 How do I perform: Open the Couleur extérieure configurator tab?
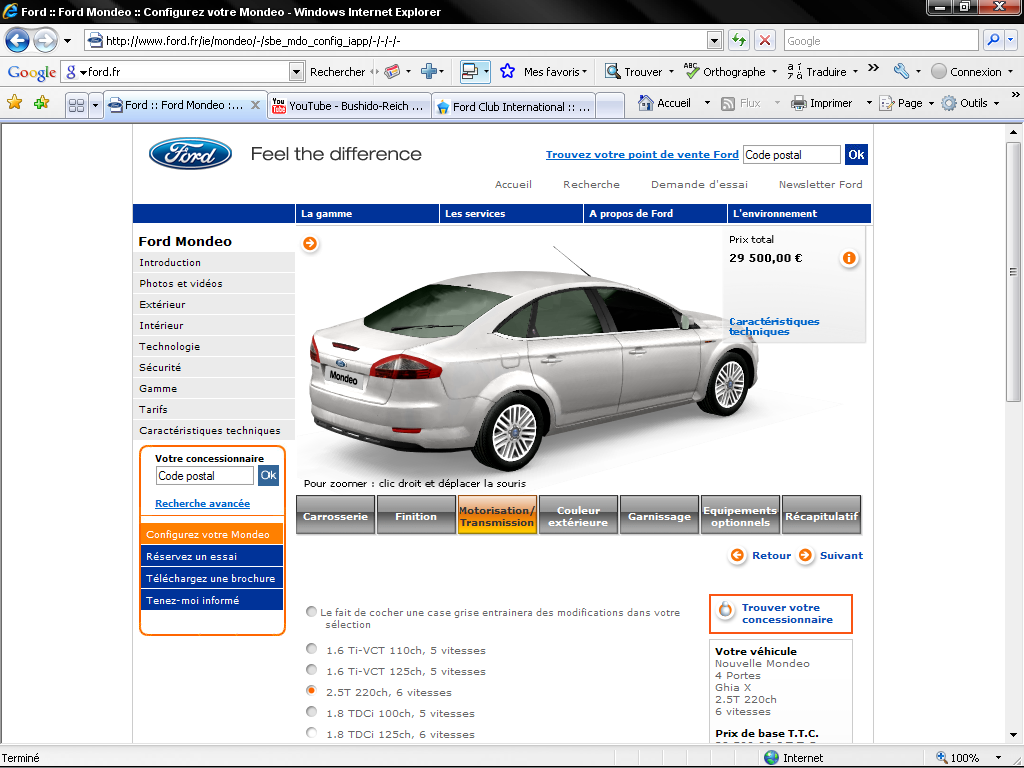578,516
